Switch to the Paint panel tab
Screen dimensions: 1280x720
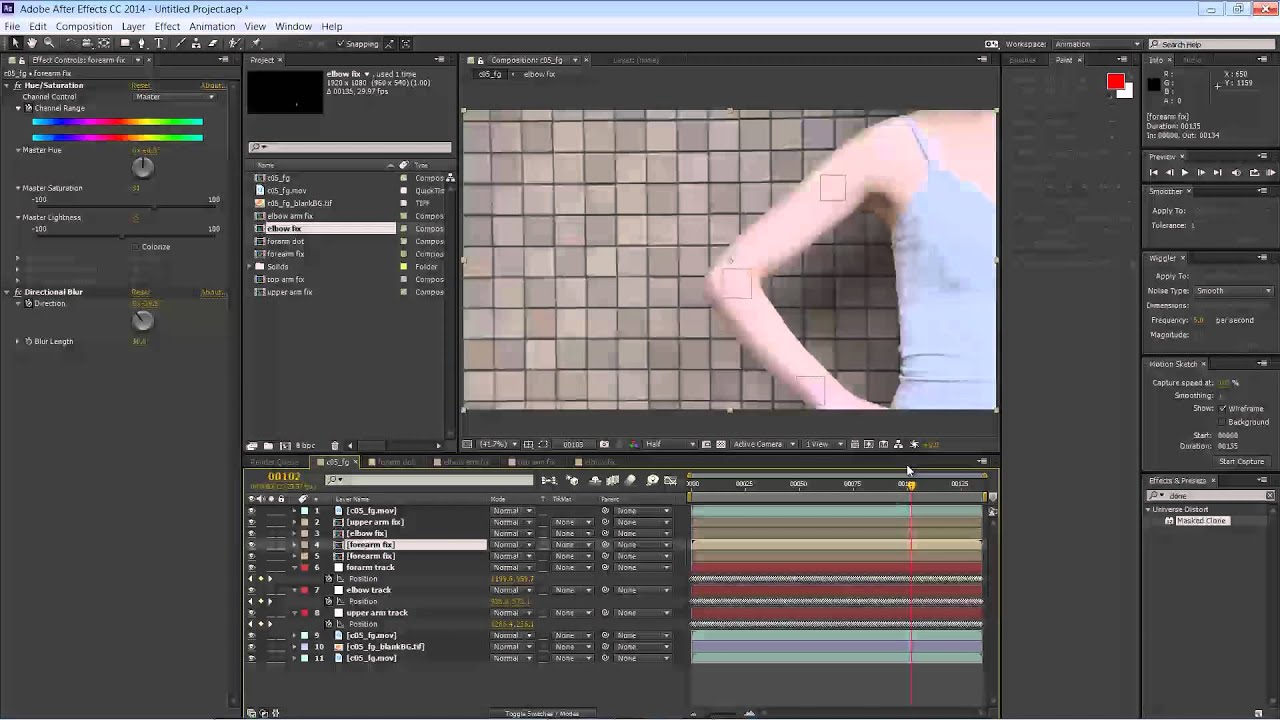pos(1064,60)
